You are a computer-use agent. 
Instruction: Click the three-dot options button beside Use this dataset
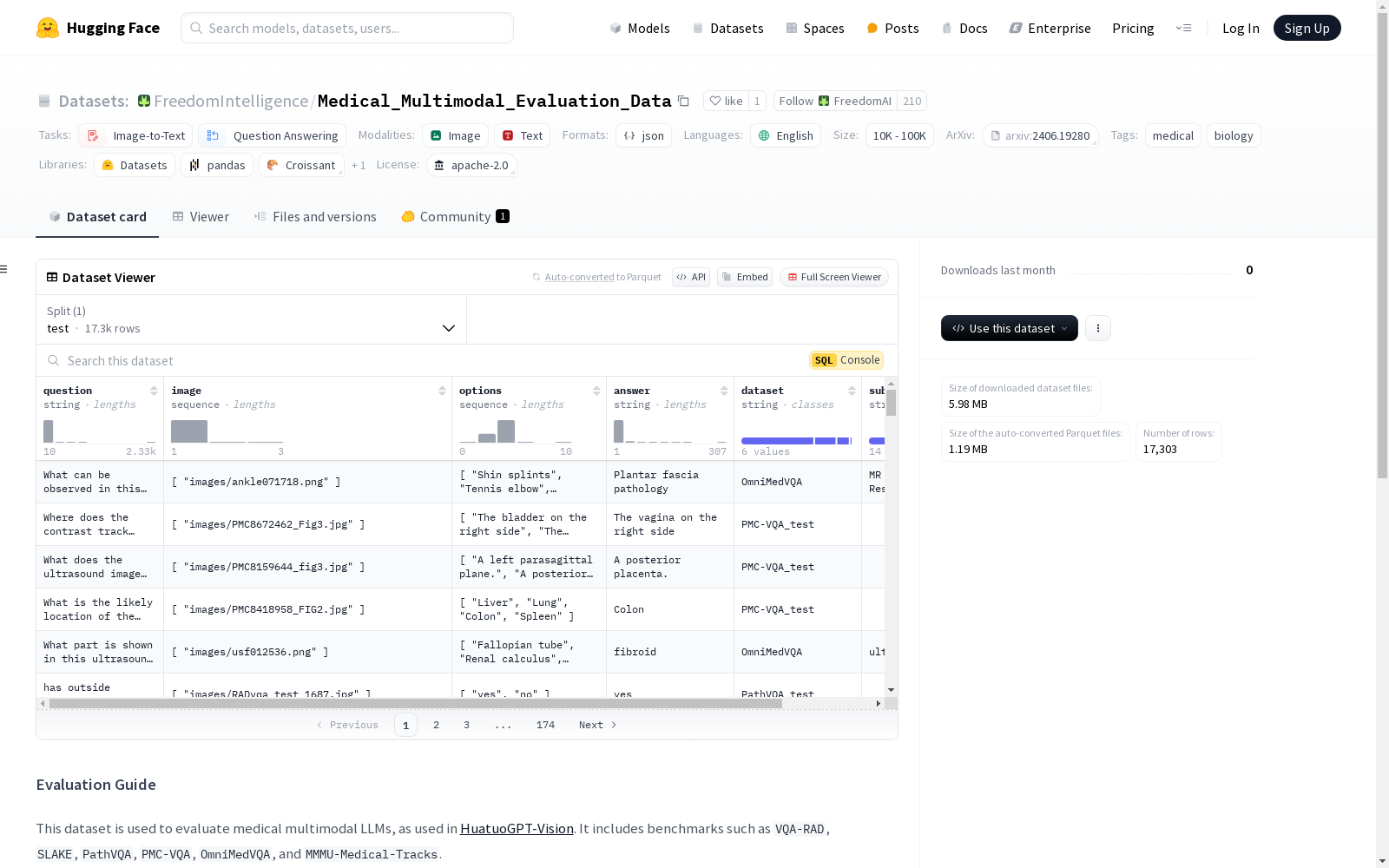(1098, 328)
